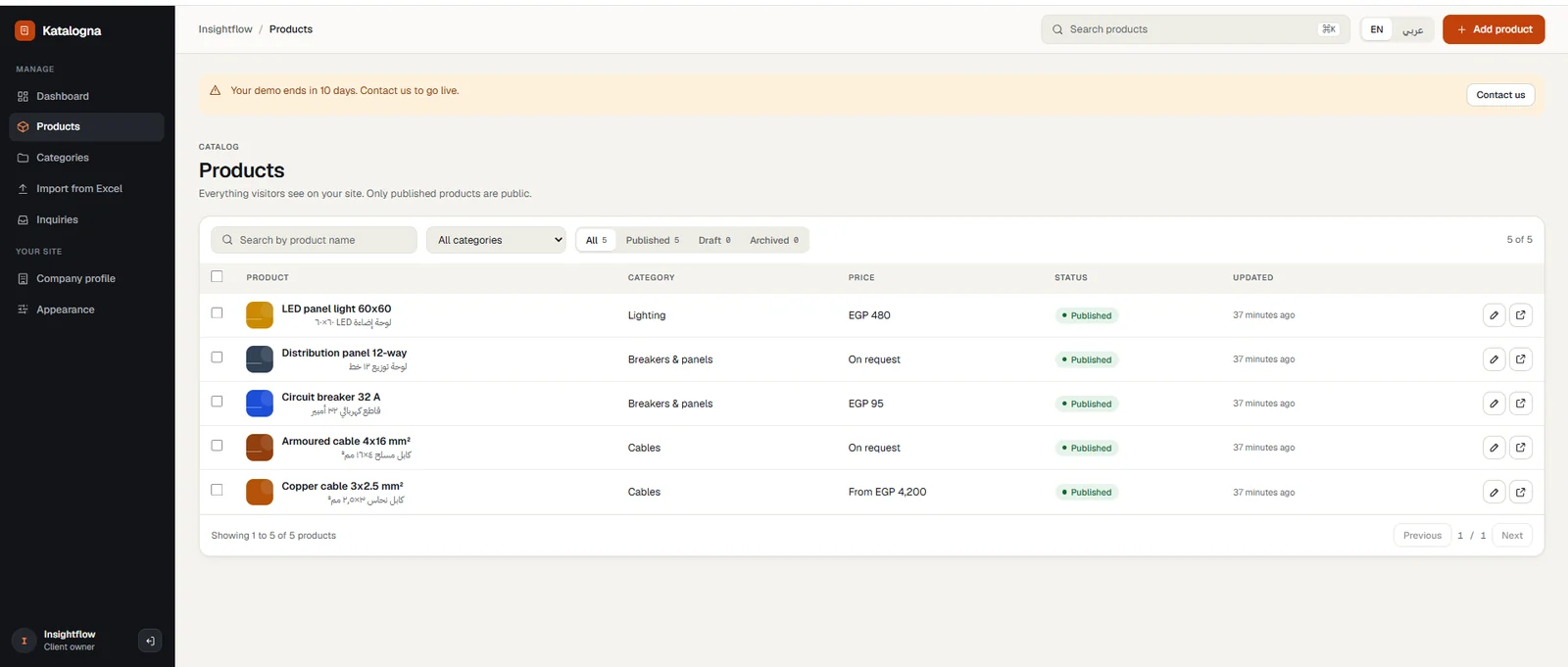
Task: Click the LED panel light product thumbnail
Action: coord(260,315)
